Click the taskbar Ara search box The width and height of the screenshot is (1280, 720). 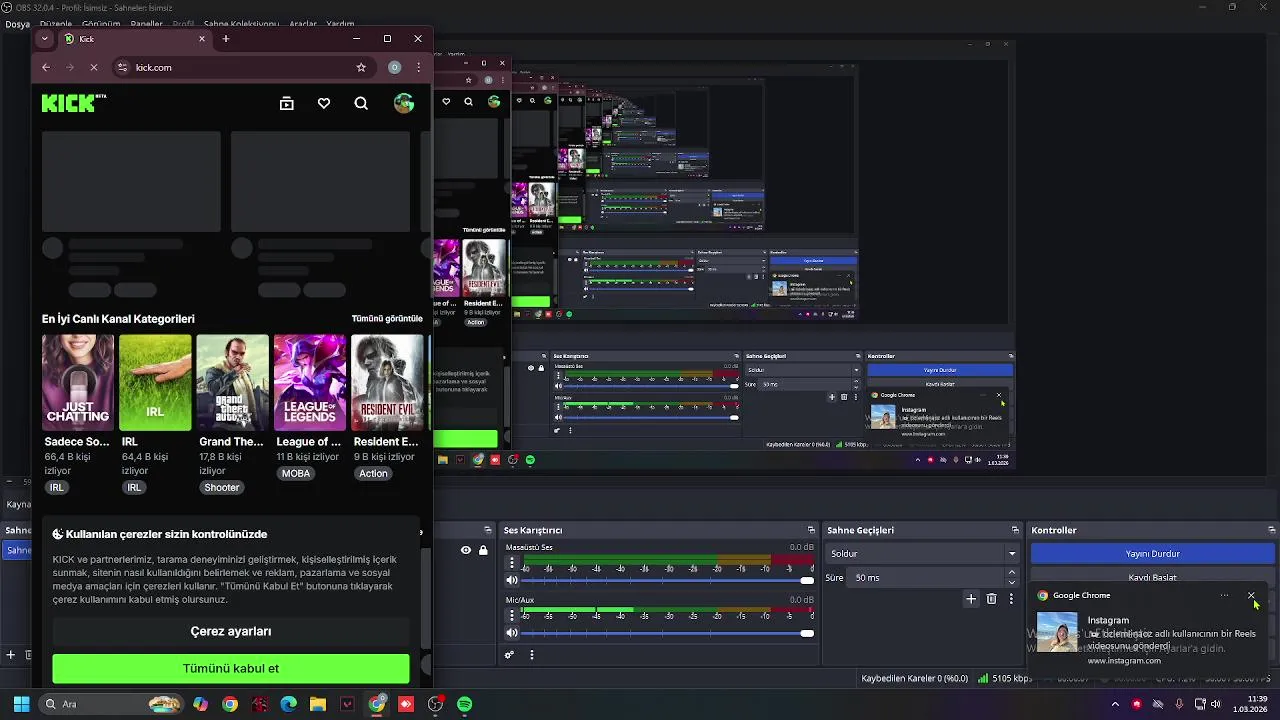pos(110,704)
